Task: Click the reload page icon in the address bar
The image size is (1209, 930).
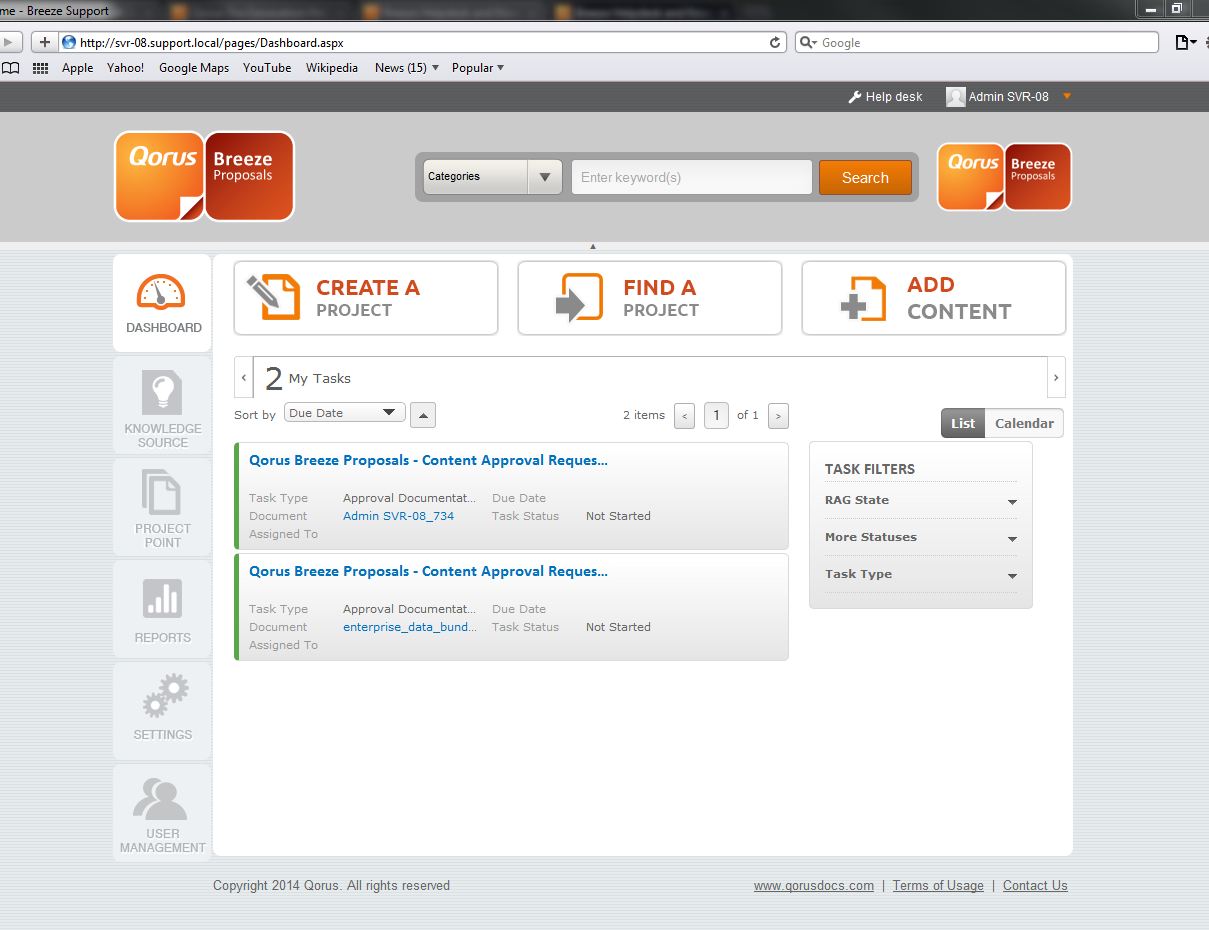Action: 775,43
